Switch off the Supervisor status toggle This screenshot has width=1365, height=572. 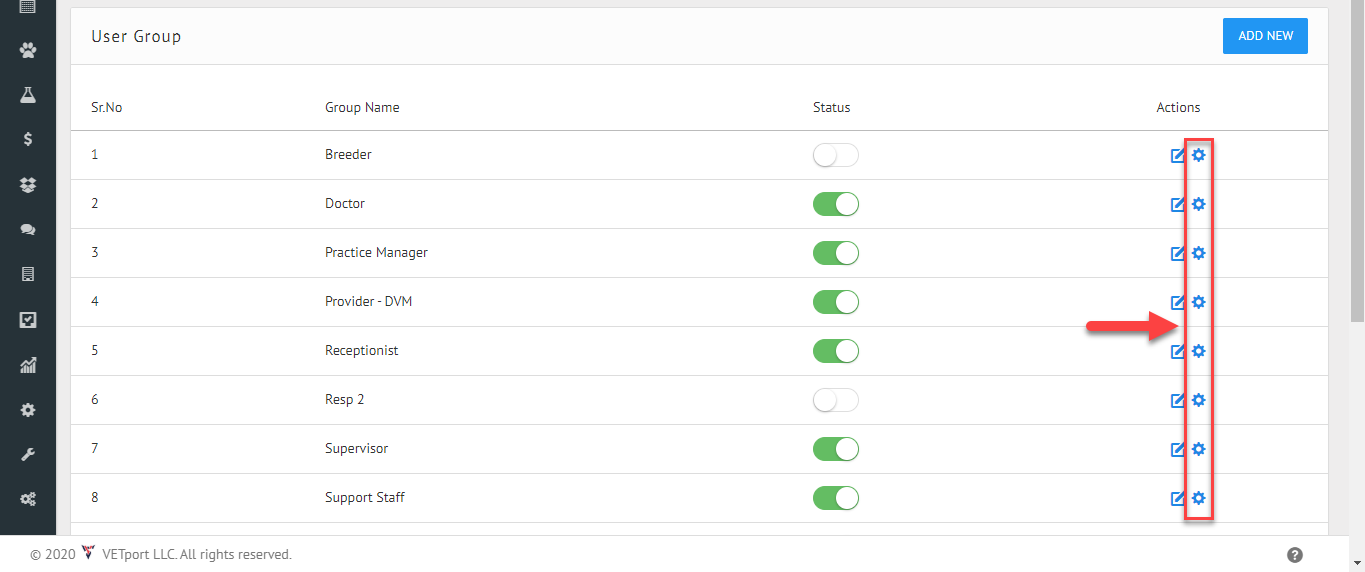[836, 449]
